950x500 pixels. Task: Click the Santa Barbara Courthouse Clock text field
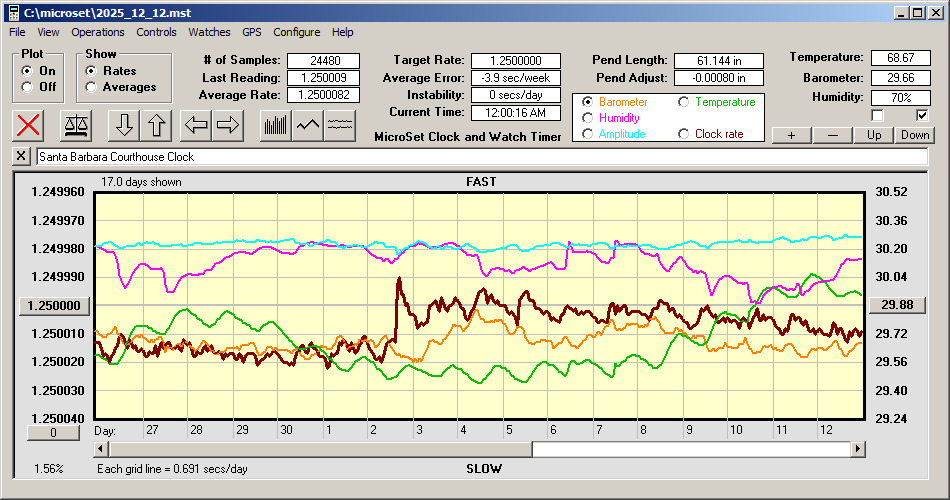pyautogui.click(x=480, y=157)
